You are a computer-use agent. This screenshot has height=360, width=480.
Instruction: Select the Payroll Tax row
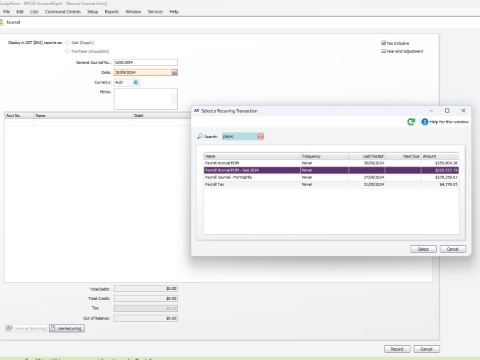tap(331, 184)
